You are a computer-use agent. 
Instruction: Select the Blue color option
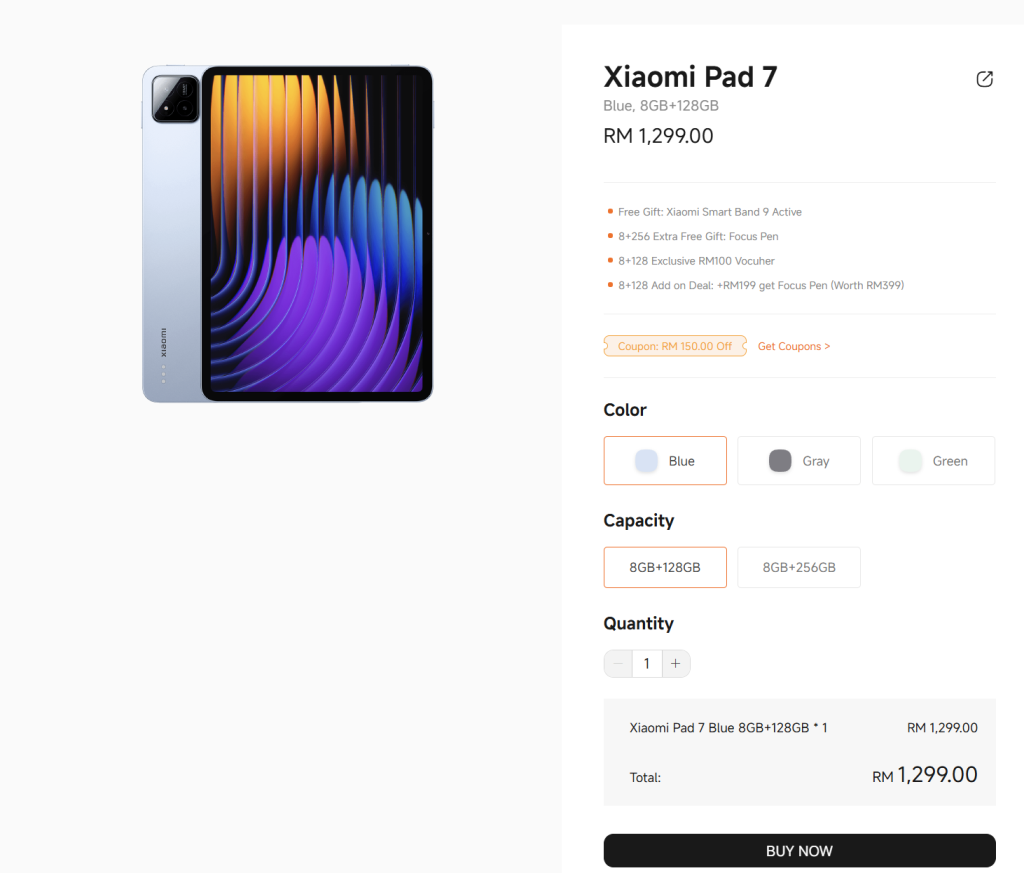click(x=665, y=461)
